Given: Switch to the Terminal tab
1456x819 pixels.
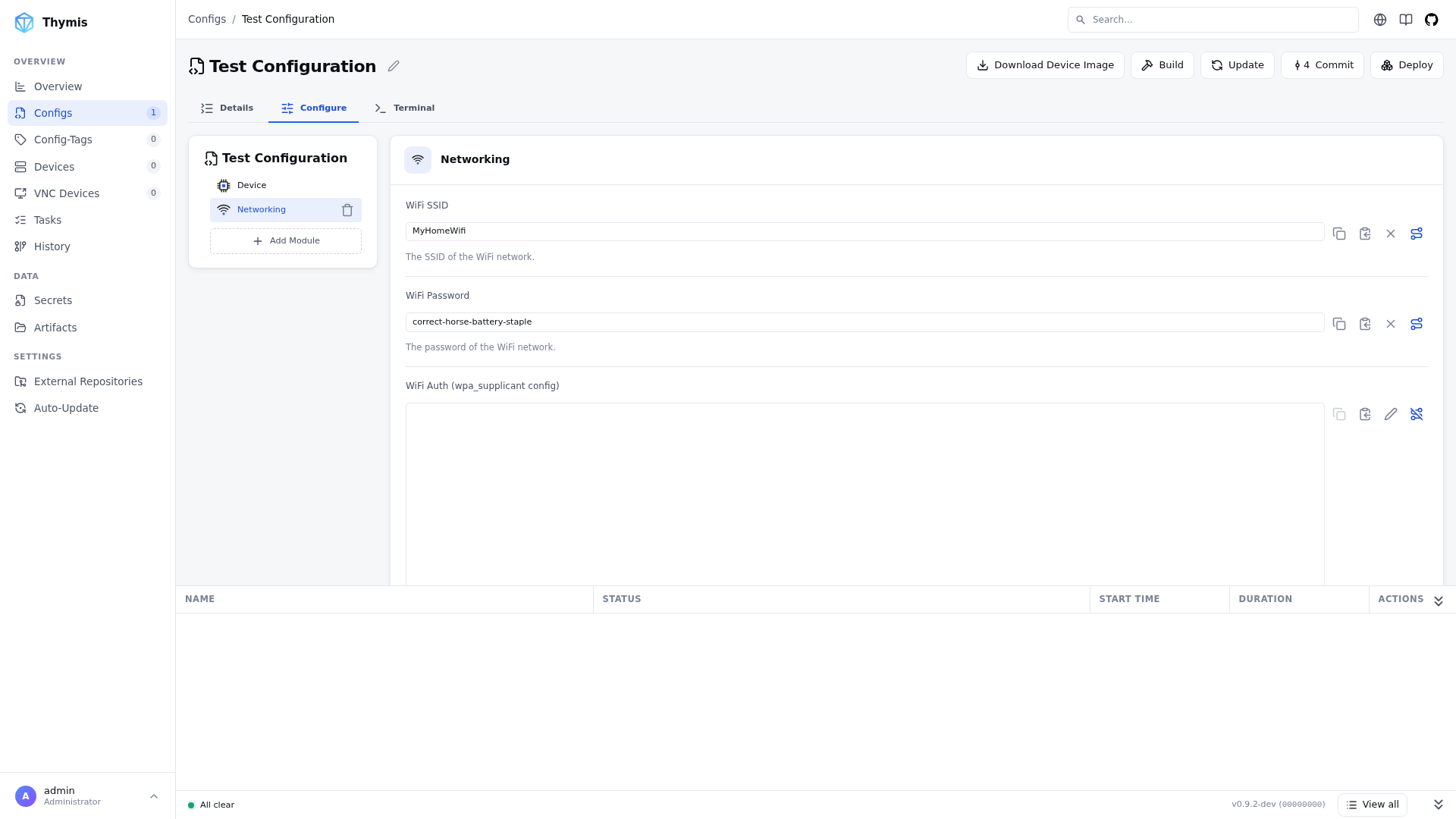Looking at the screenshot, I should [405, 108].
